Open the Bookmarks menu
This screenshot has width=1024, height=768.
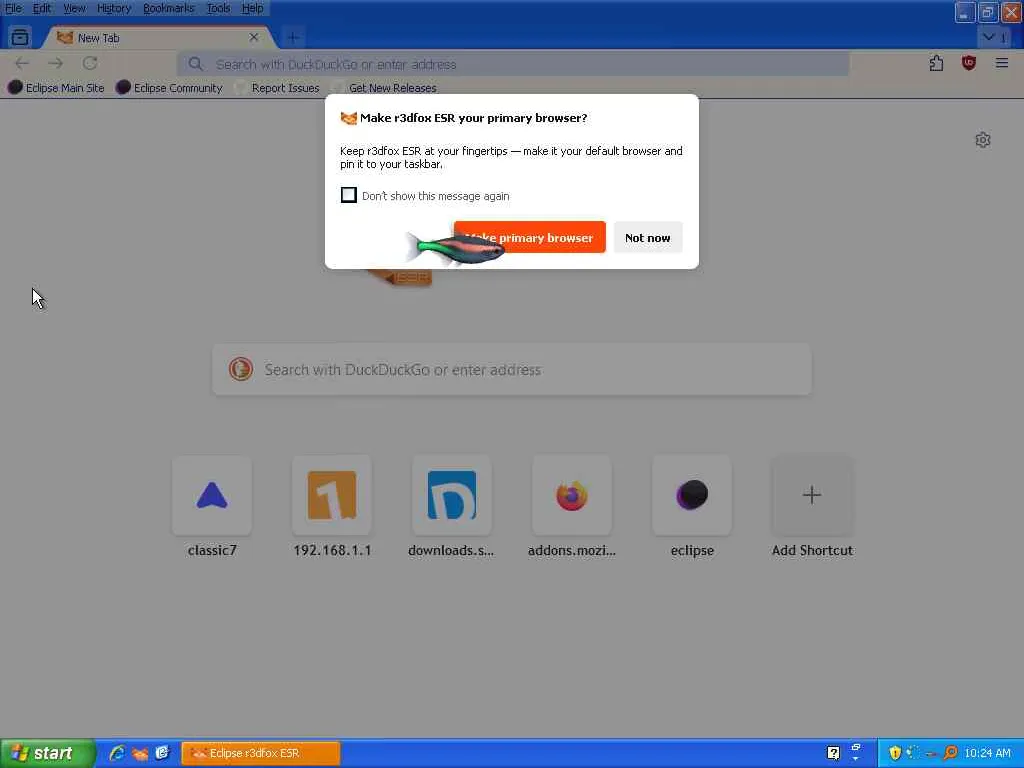point(168,8)
